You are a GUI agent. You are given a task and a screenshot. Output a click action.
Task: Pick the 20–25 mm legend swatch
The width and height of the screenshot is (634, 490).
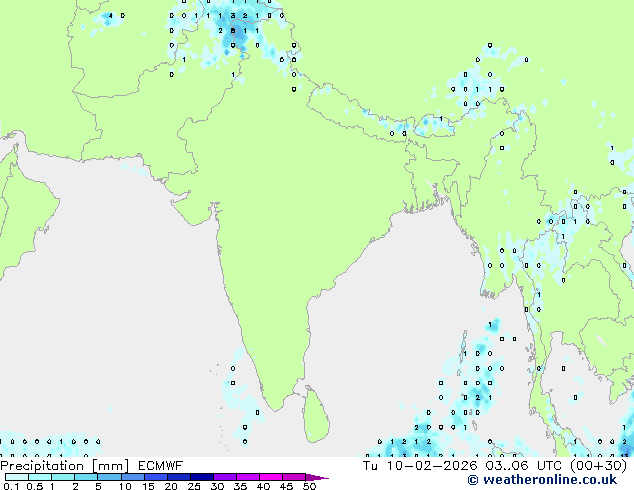point(178,477)
